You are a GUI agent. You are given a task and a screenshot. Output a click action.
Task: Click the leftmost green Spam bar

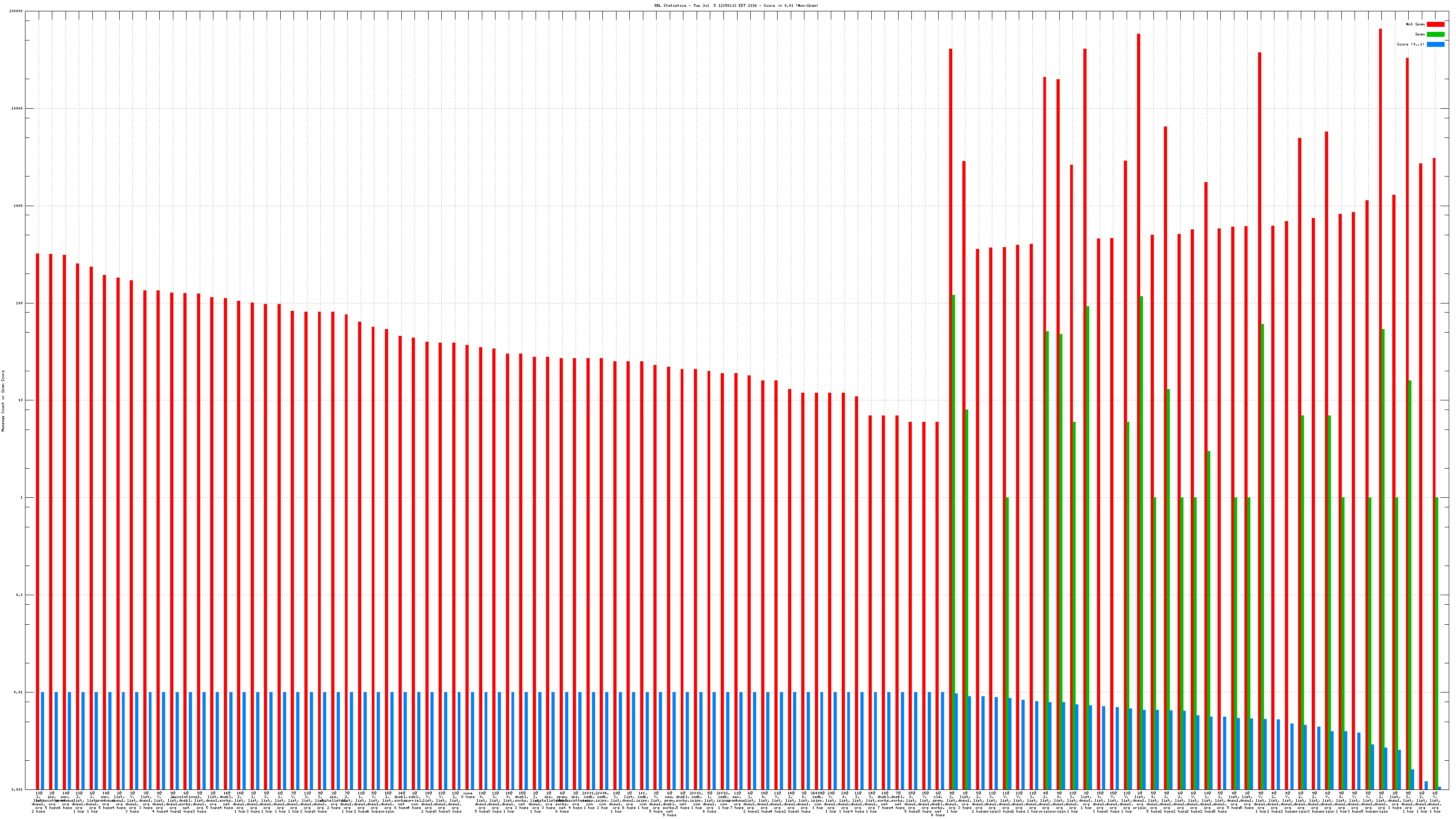point(954,537)
